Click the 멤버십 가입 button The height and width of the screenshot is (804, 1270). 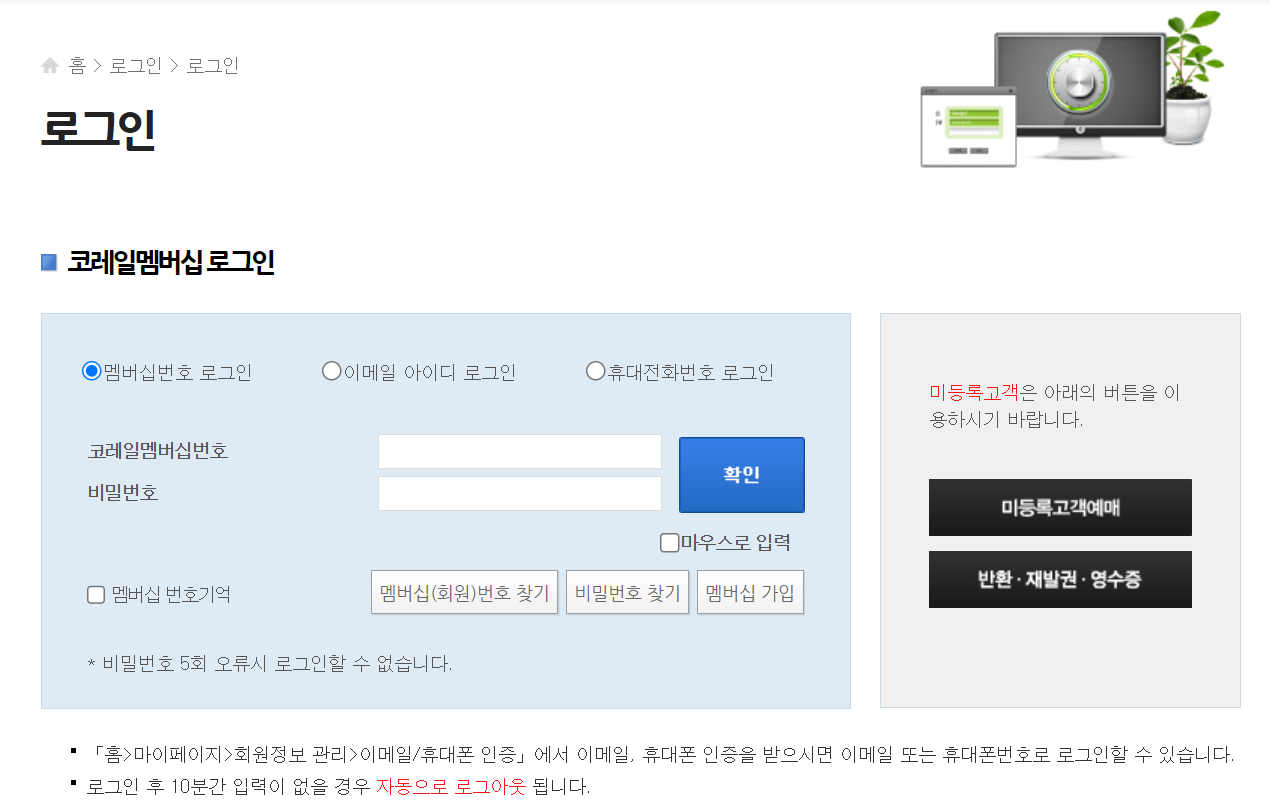tap(750, 592)
